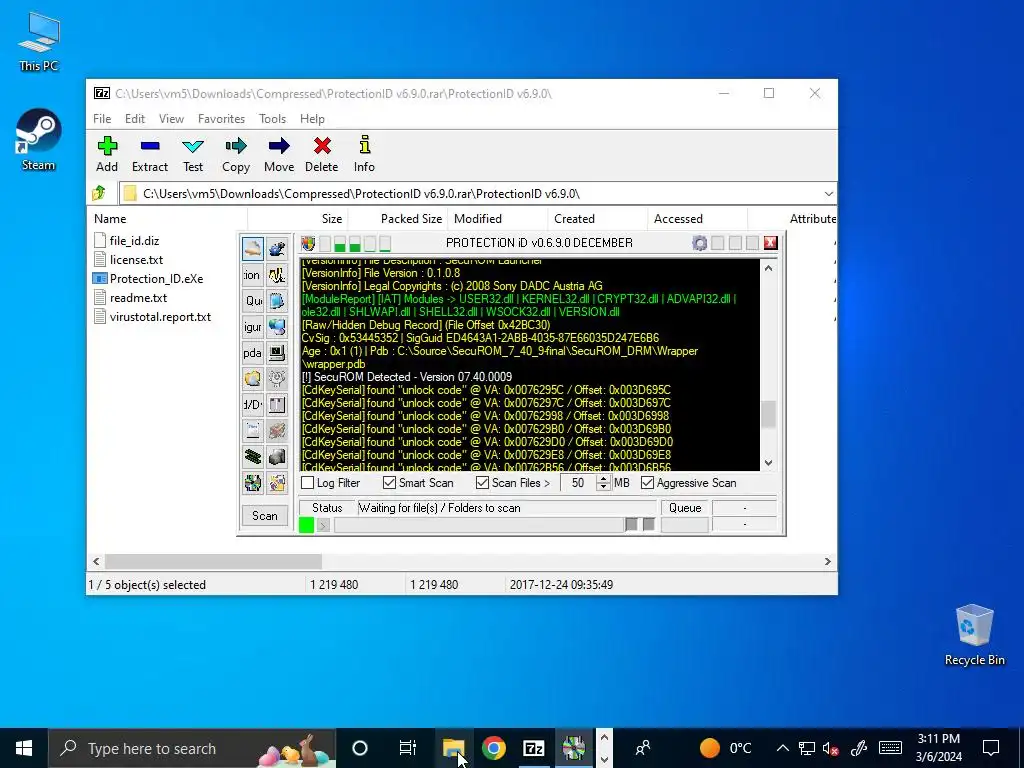Click the network globe icon beside 'igur'
Screen dimensions: 1024x768
point(277,327)
